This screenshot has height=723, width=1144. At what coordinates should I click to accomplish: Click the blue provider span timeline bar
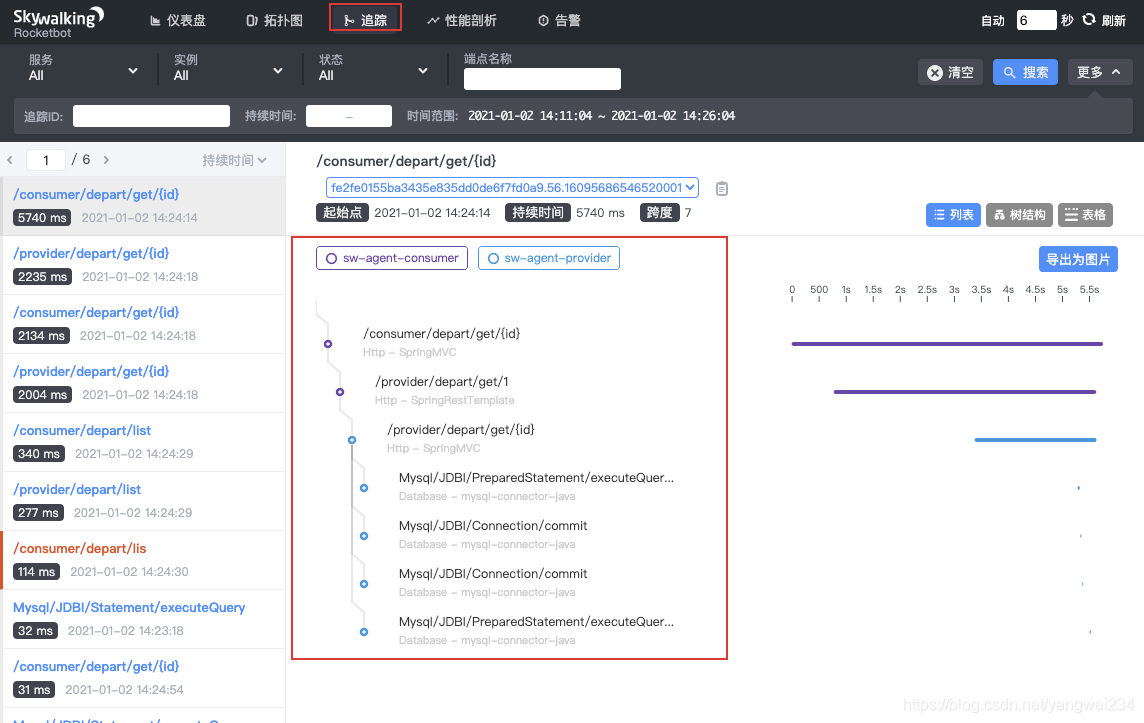tap(1035, 440)
